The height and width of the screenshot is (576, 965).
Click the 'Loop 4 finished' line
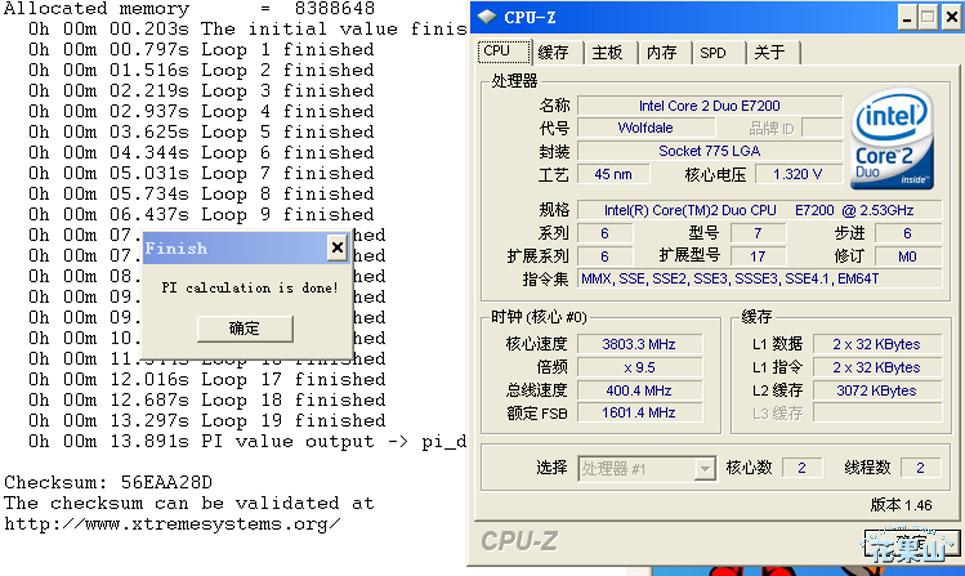pyautogui.click(x=201, y=111)
